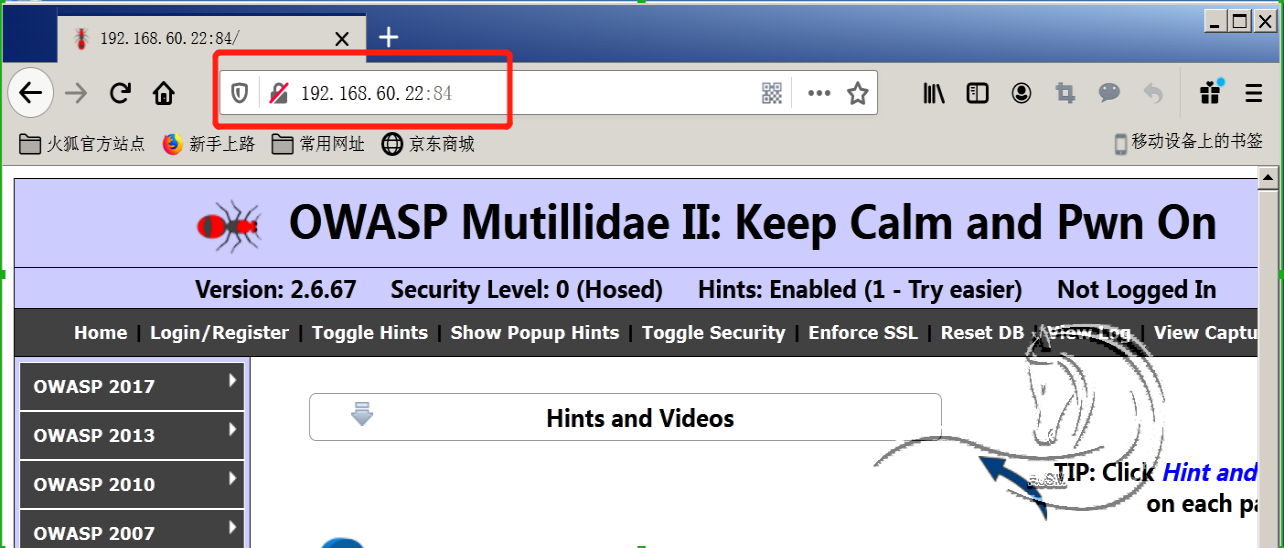Viewport: 1284px width, 548px height.
Task: Go to the Home menu link
Action: (x=101, y=333)
